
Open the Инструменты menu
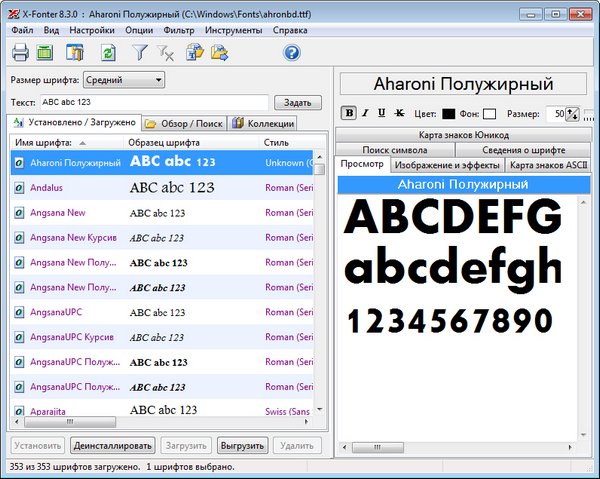click(x=233, y=31)
